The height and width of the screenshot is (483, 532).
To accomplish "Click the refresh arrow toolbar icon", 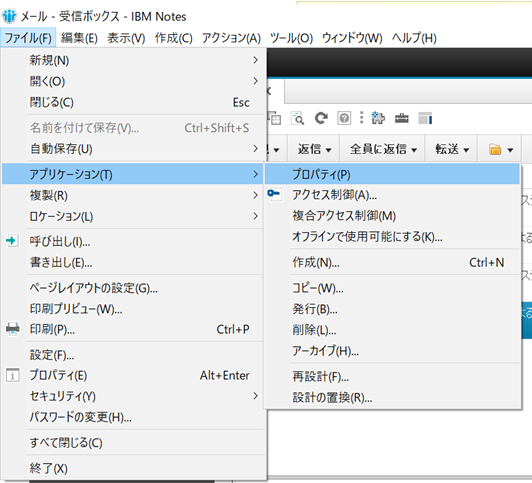I will pos(321,118).
